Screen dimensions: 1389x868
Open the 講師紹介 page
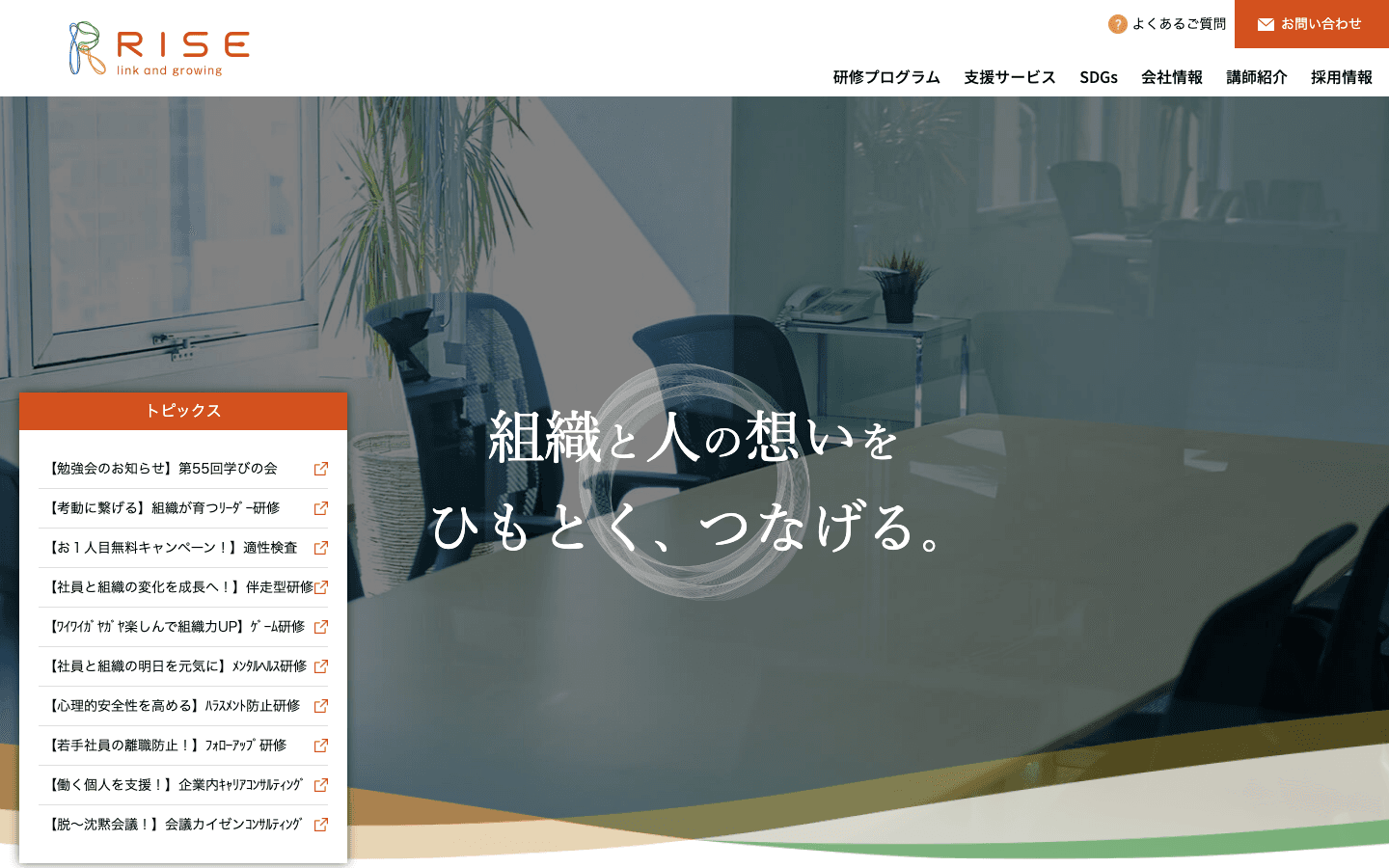(x=1257, y=77)
